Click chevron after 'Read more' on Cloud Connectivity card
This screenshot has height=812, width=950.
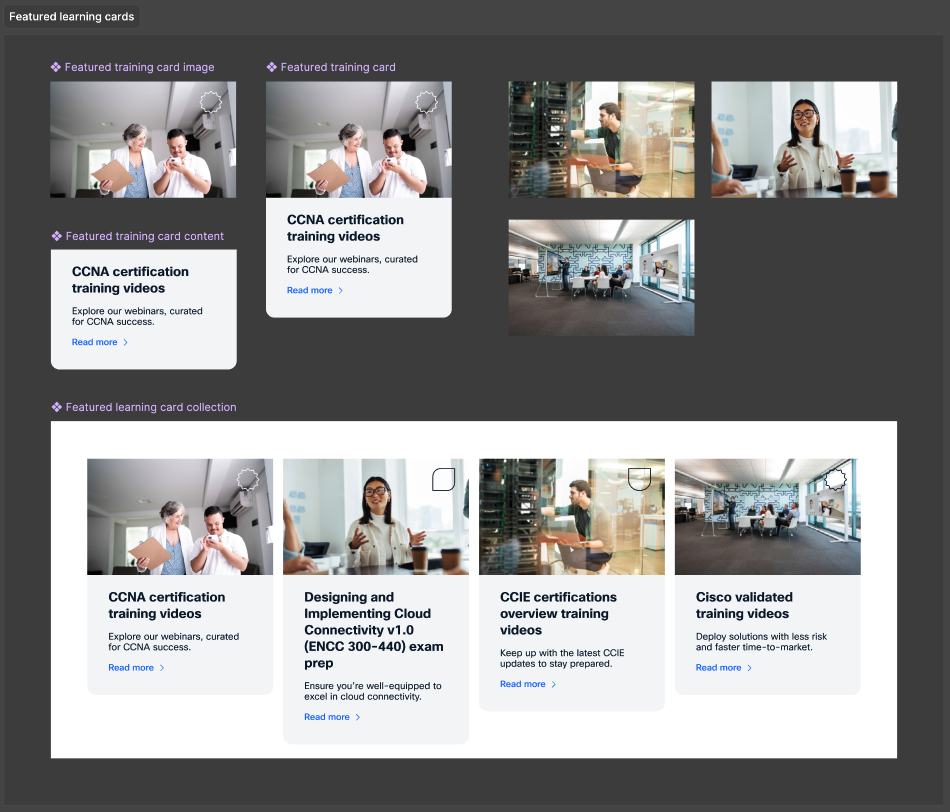(x=357, y=717)
